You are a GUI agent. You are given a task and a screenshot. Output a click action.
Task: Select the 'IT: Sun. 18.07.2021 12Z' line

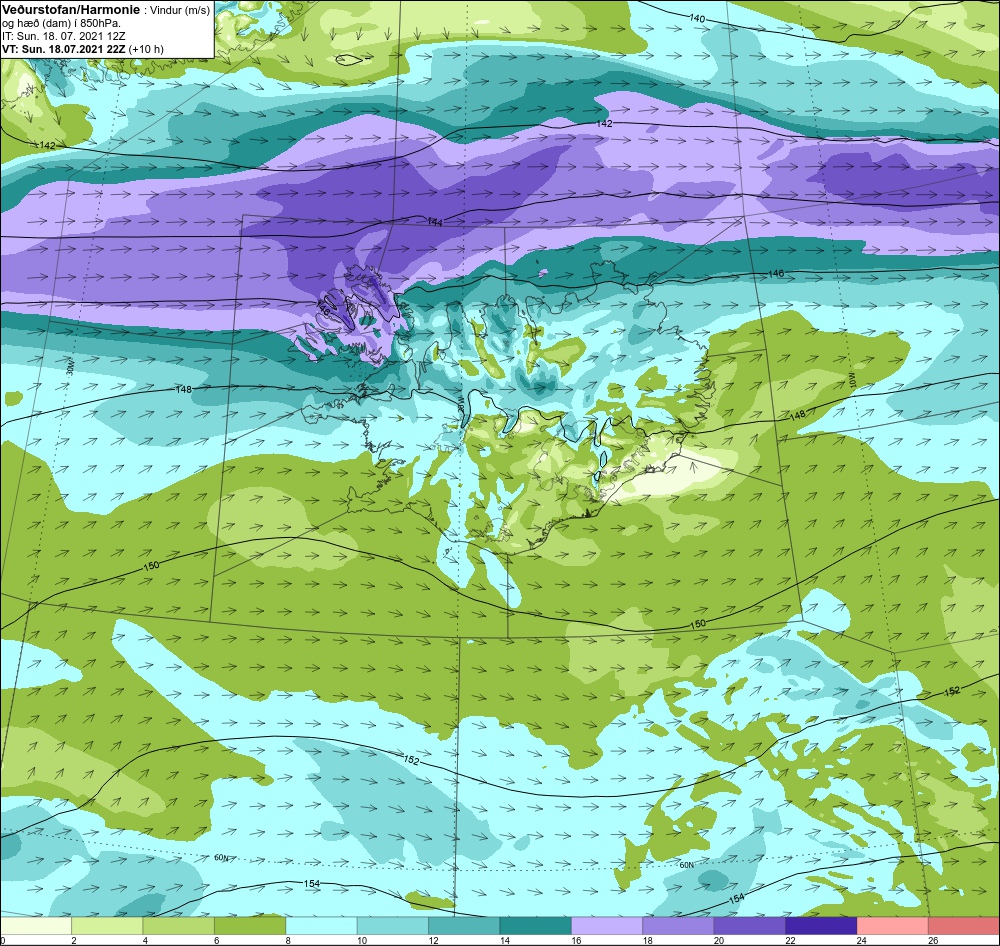click(63, 36)
